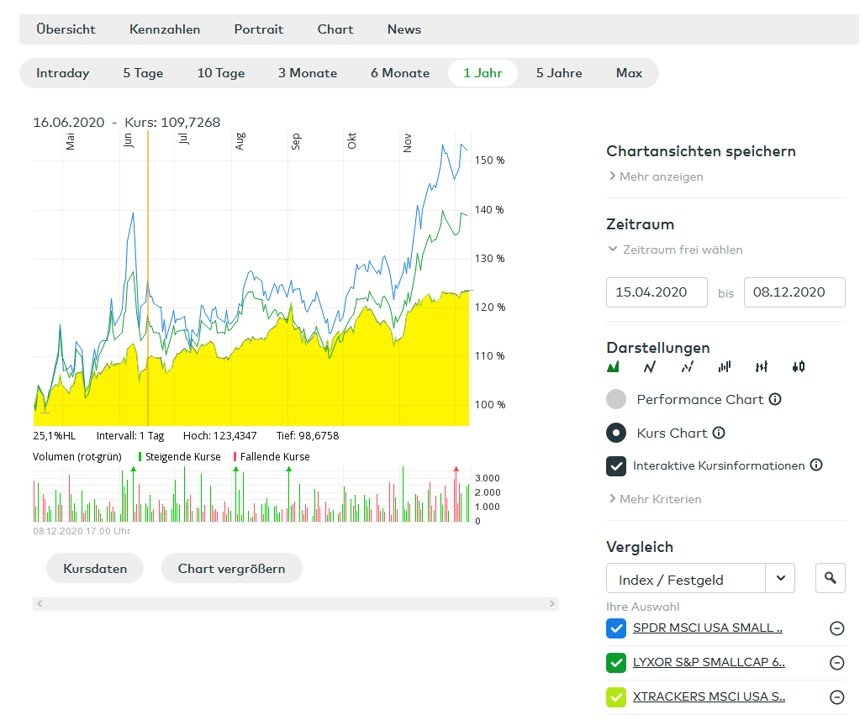Open the Index / Festgeld dropdown
The width and height of the screenshot is (865, 720).
[779, 578]
